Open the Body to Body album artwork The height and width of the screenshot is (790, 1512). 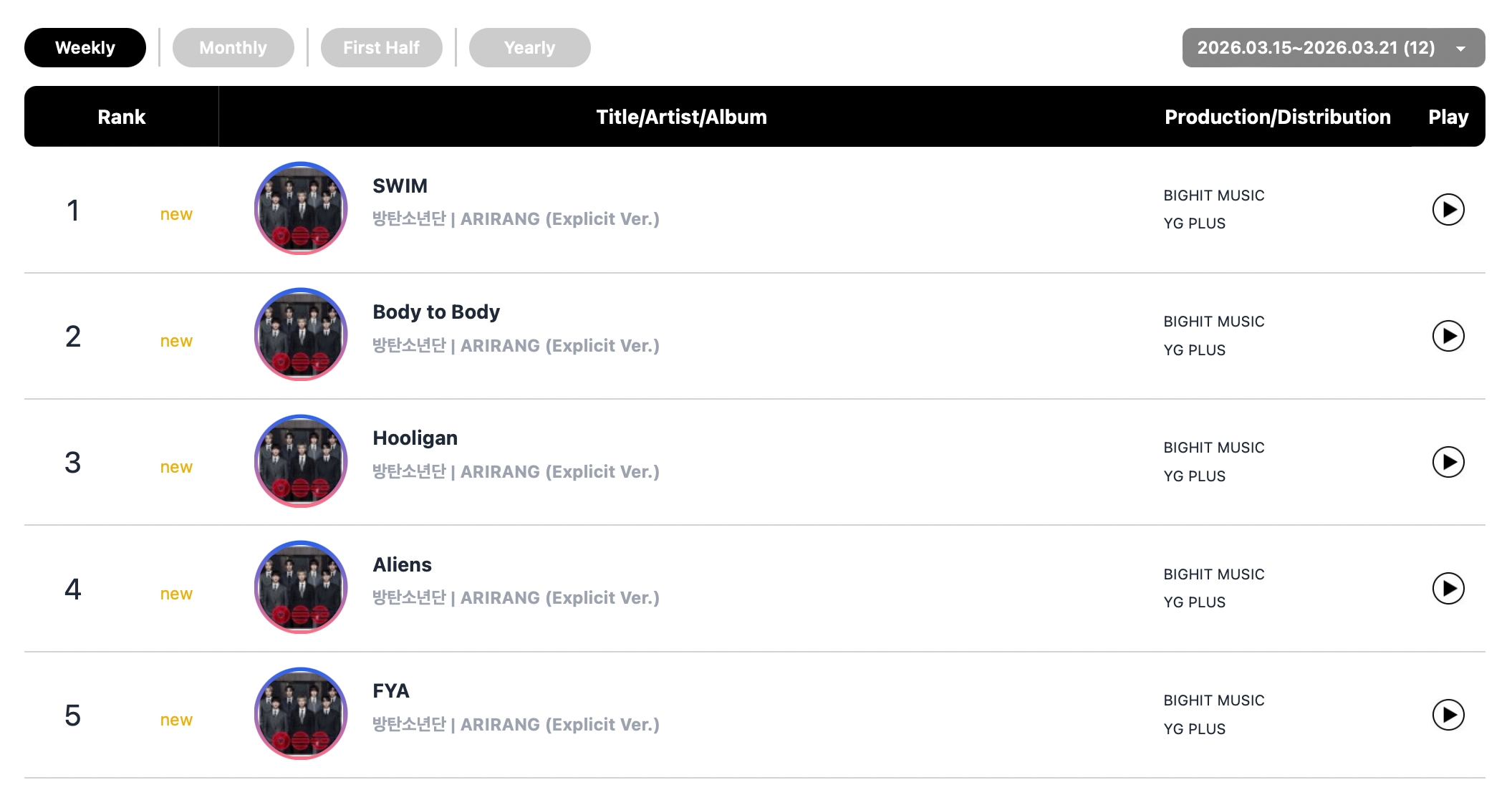[x=301, y=334]
